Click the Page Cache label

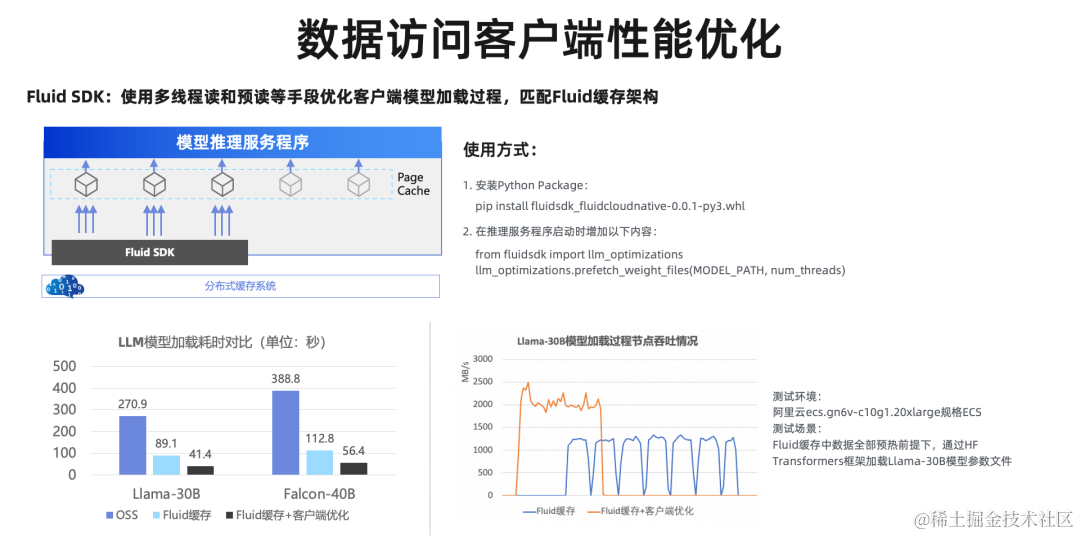click(x=413, y=184)
